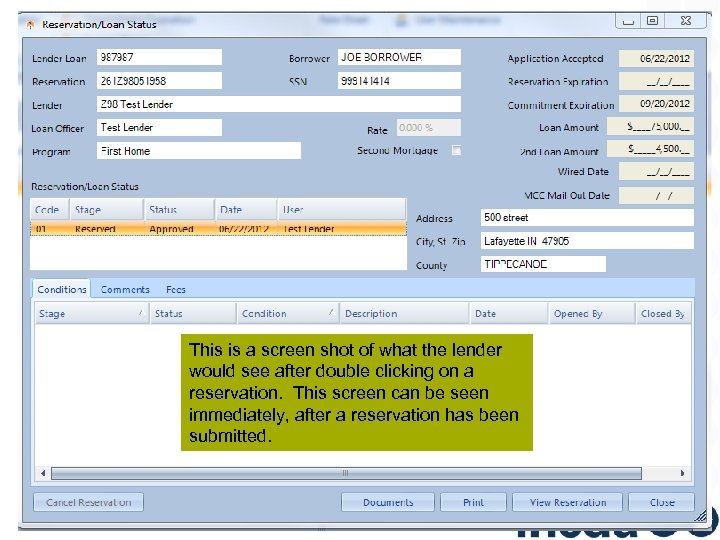Minimize the Reservation/Loan Status window
This screenshot has height=540, width=720.
click(x=628, y=21)
